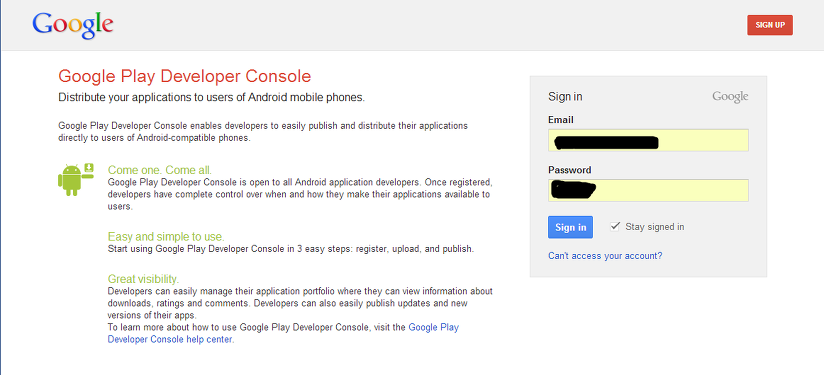Screen dimensions: 824x375
Task: Open the Google Play Developer Console help center link
Action: pyautogui.click(x=283, y=334)
